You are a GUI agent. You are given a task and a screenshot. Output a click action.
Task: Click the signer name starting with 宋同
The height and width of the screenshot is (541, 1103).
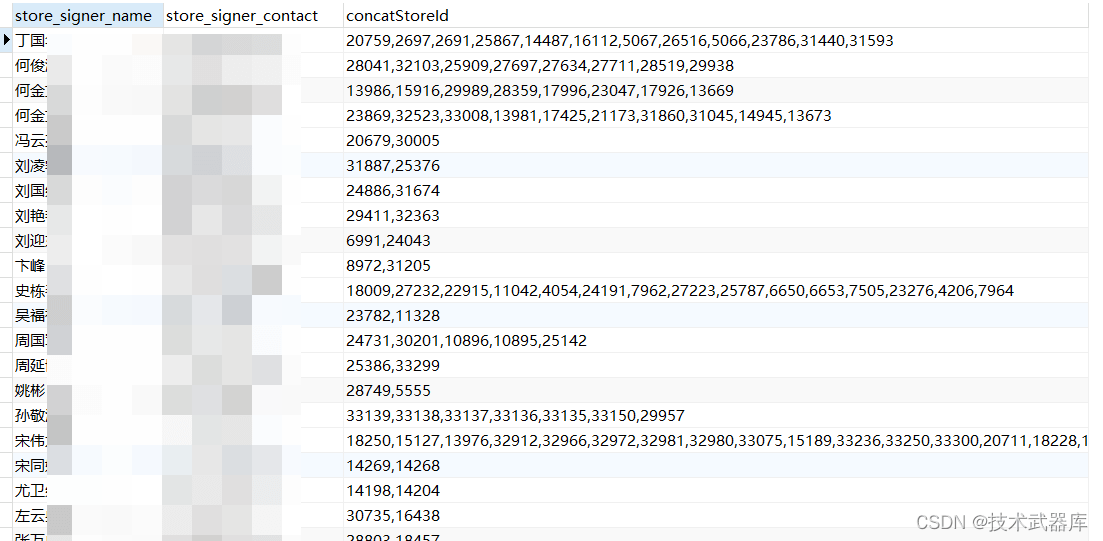coord(32,466)
